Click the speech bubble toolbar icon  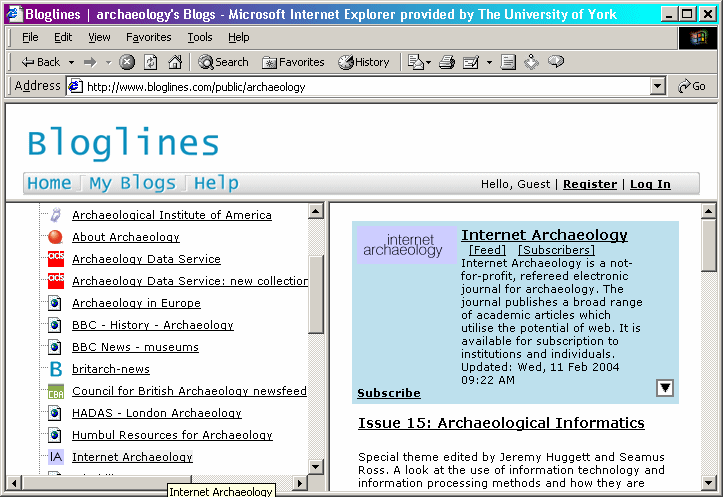(x=556, y=61)
